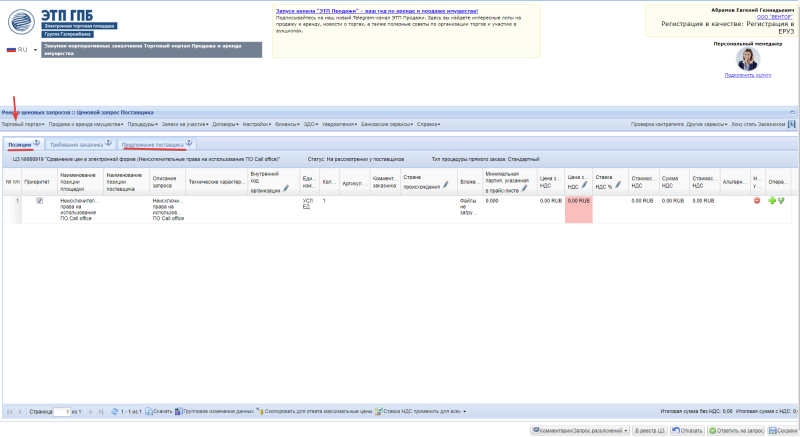Expand Финансы menu
This screenshot has width=800, height=437.
287,124
